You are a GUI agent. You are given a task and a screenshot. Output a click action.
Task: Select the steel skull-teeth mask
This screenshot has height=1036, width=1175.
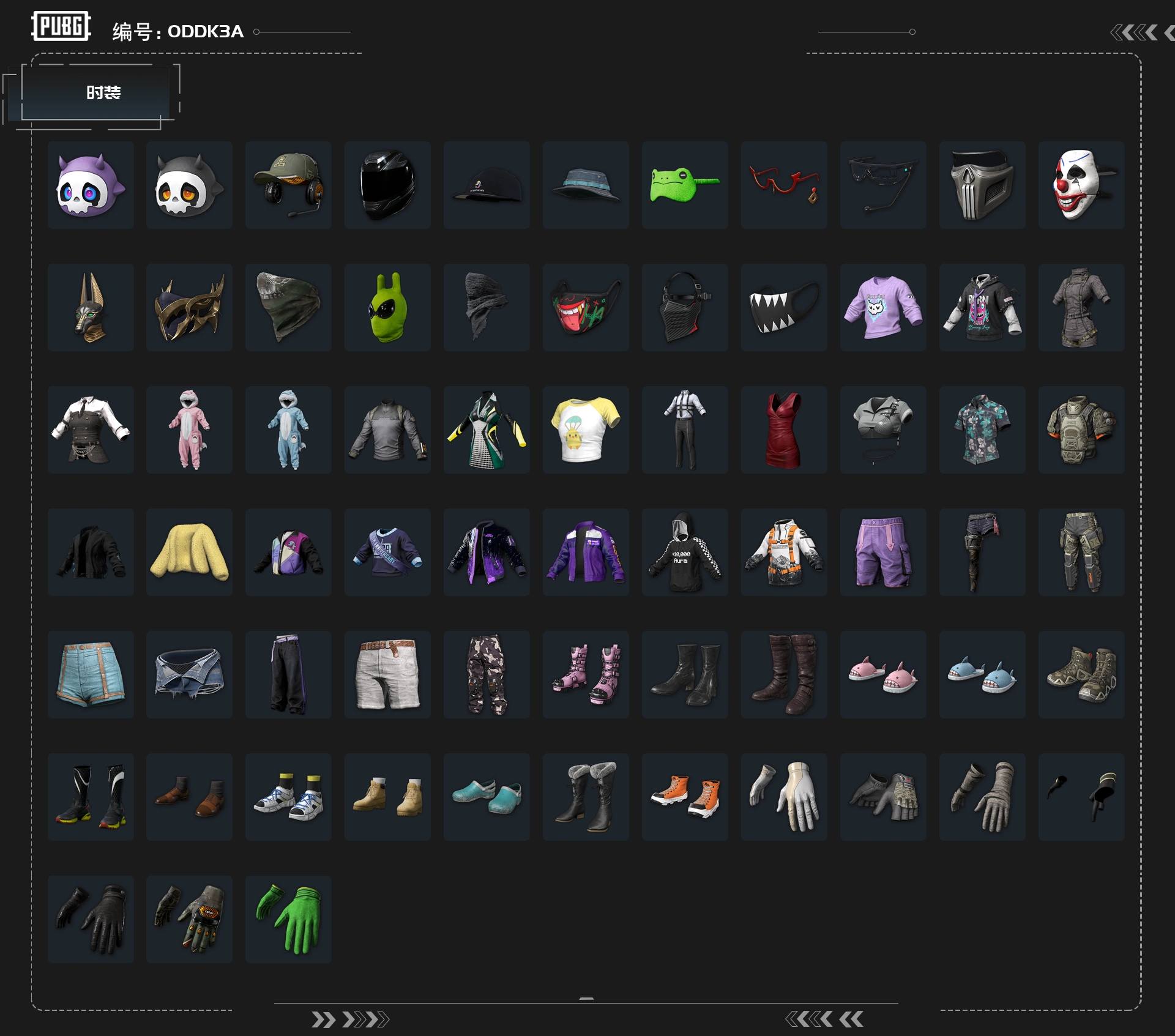[982, 185]
